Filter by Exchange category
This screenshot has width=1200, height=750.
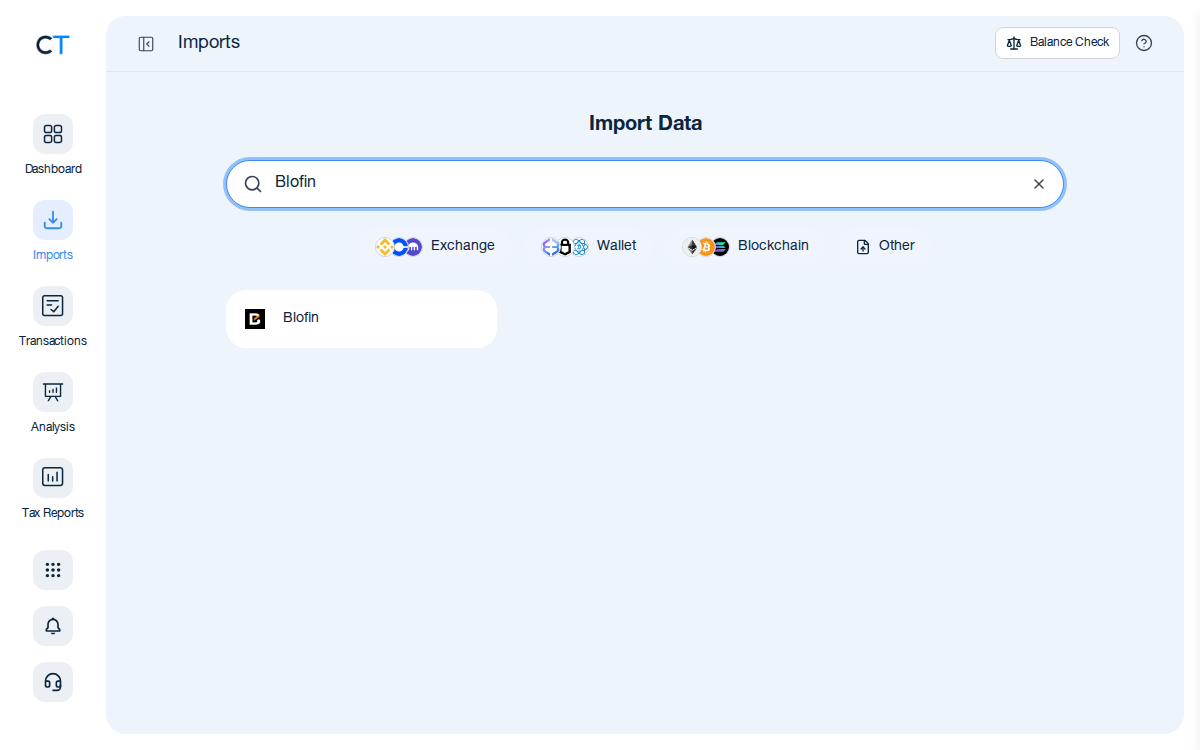435,246
